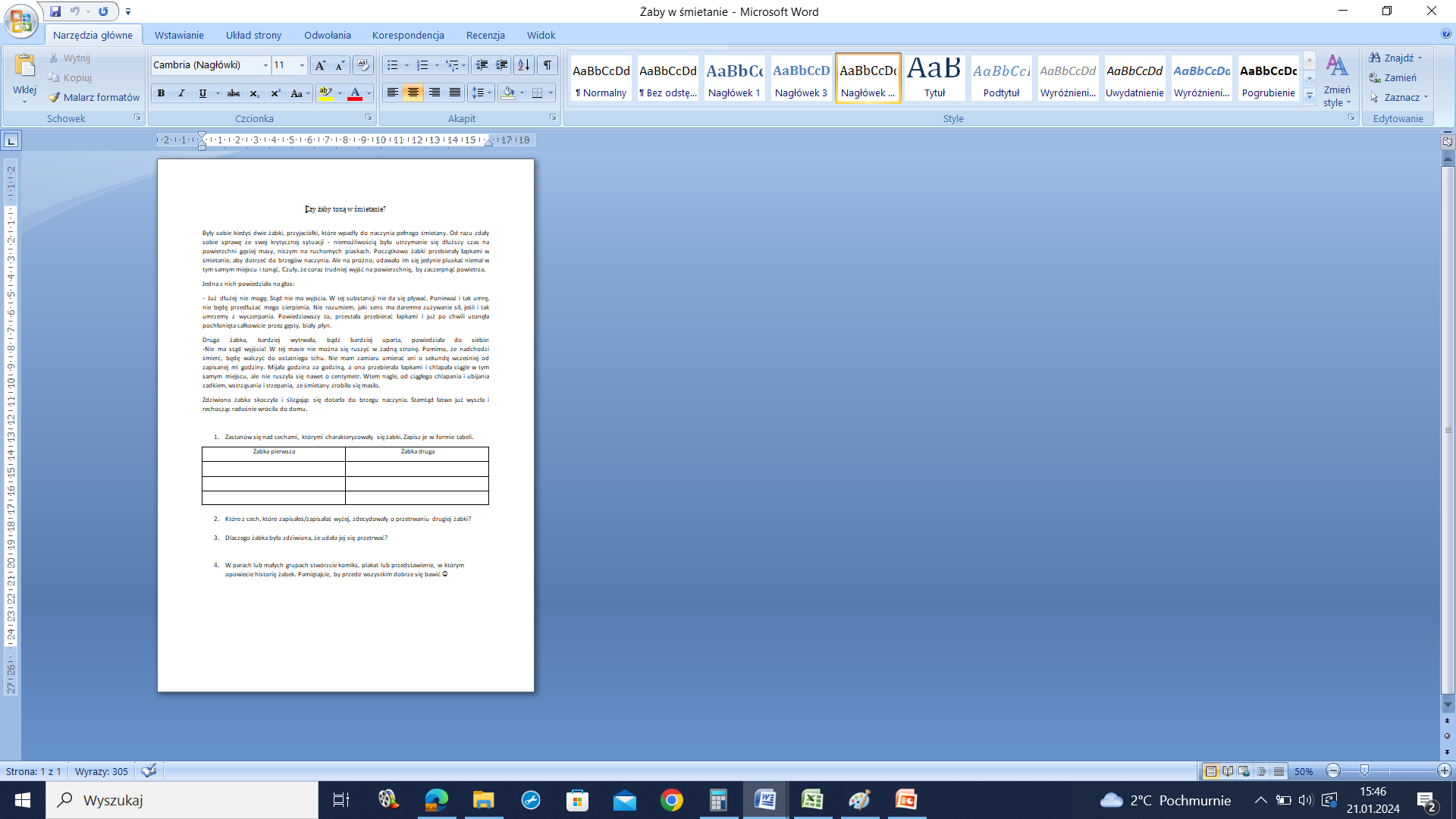Viewport: 1456px width, 819px height.
Task: Click the Bullets list icon
Action: (x=392, y=65)
